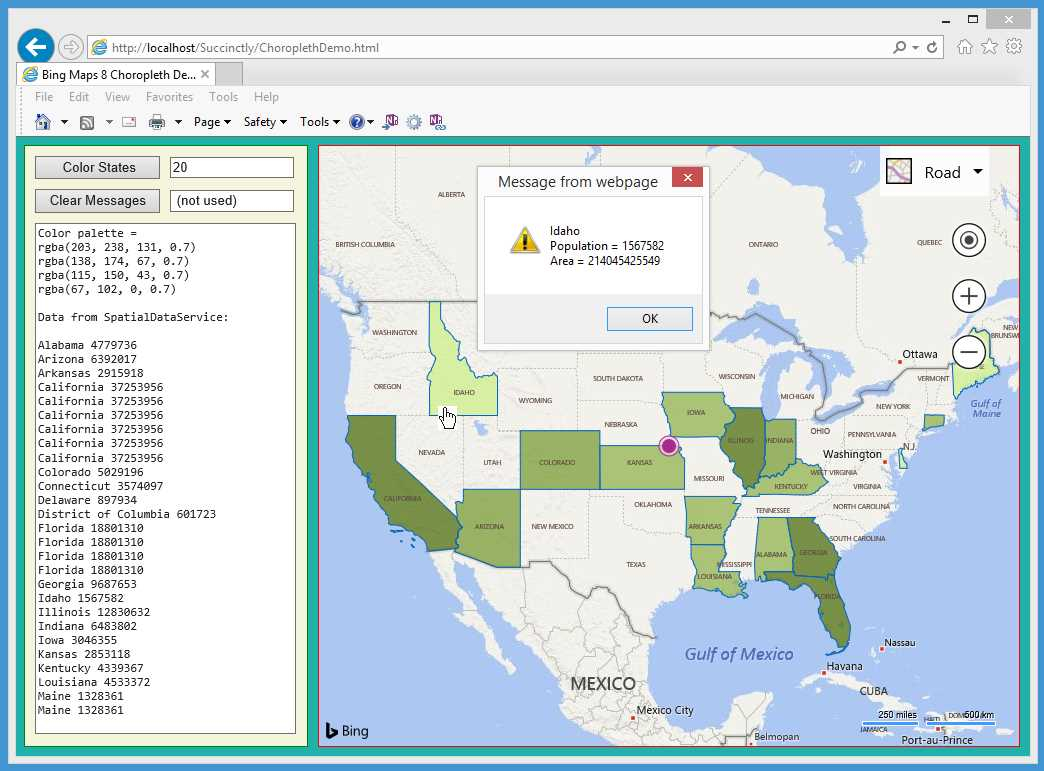The height and width of the screenshot is (771, 1044).
Task: Open the Road map type dropdown
Action: [x=935, y=172]
